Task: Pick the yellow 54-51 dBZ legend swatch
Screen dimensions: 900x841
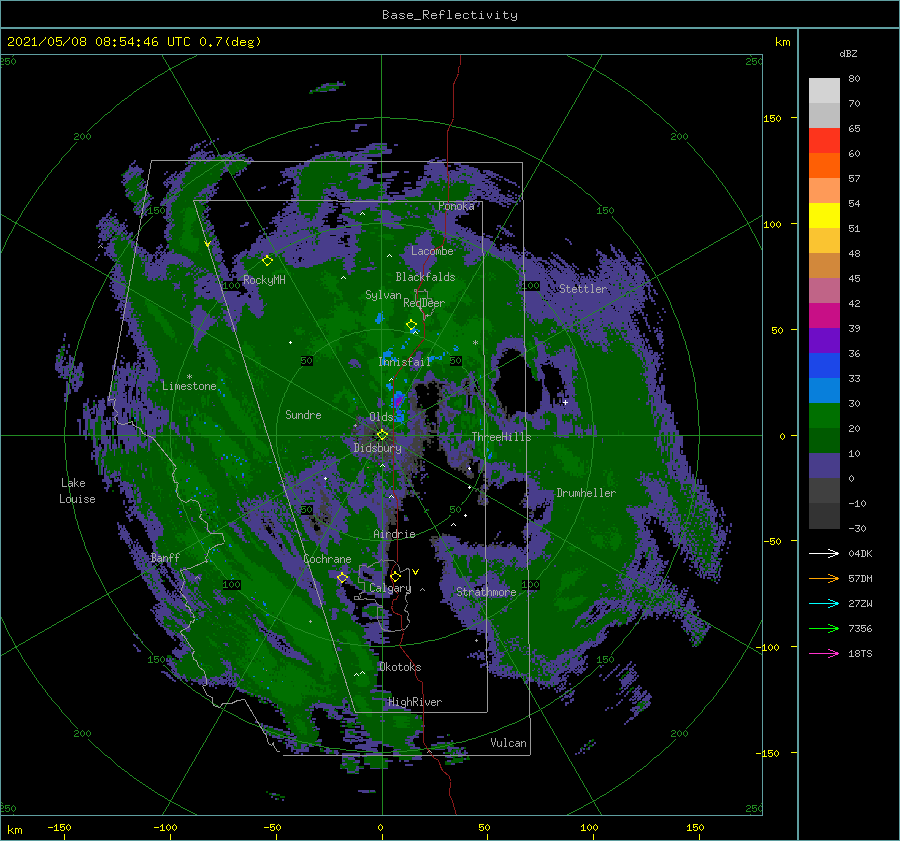Action: coord(824,216)
